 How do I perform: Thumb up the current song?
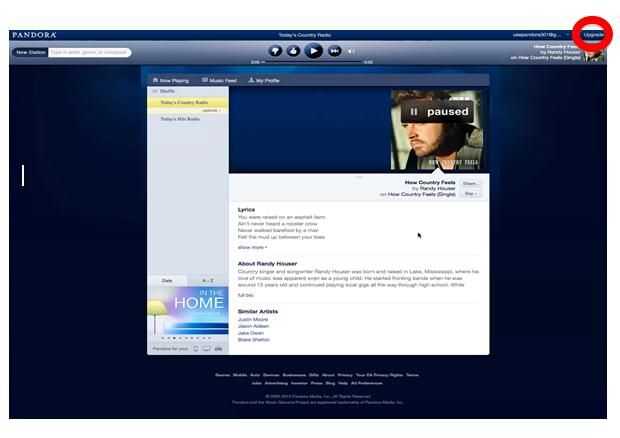tap(293, 51)
